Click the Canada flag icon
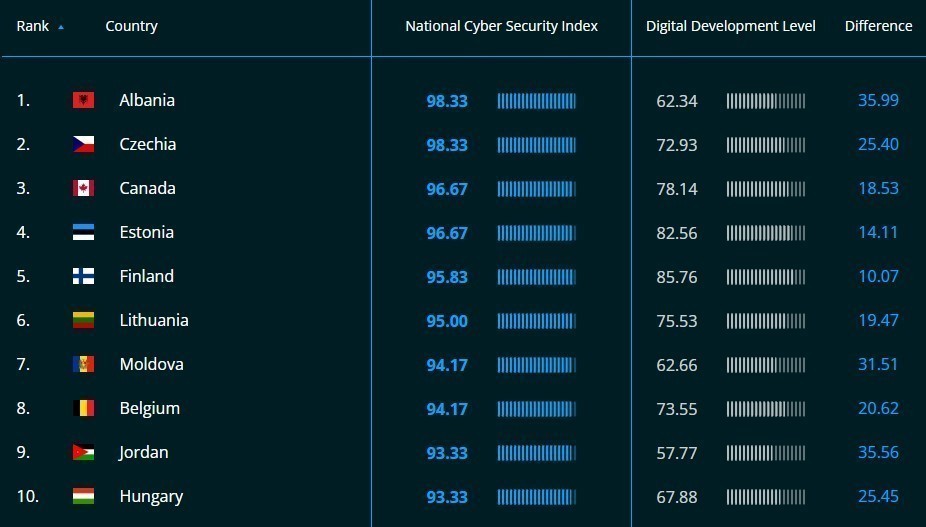The width and height of the screenshot is (926, 527). click(x=83, y=188)
